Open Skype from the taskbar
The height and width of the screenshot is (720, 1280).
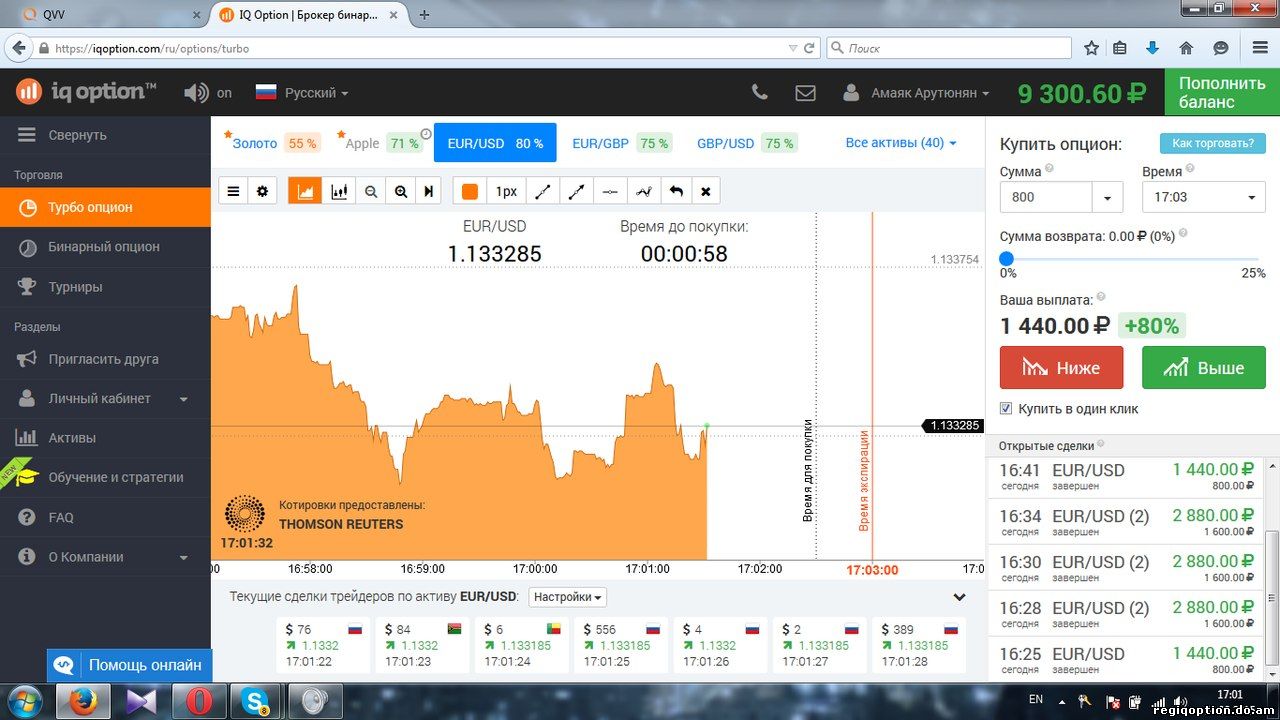(255, 701)
